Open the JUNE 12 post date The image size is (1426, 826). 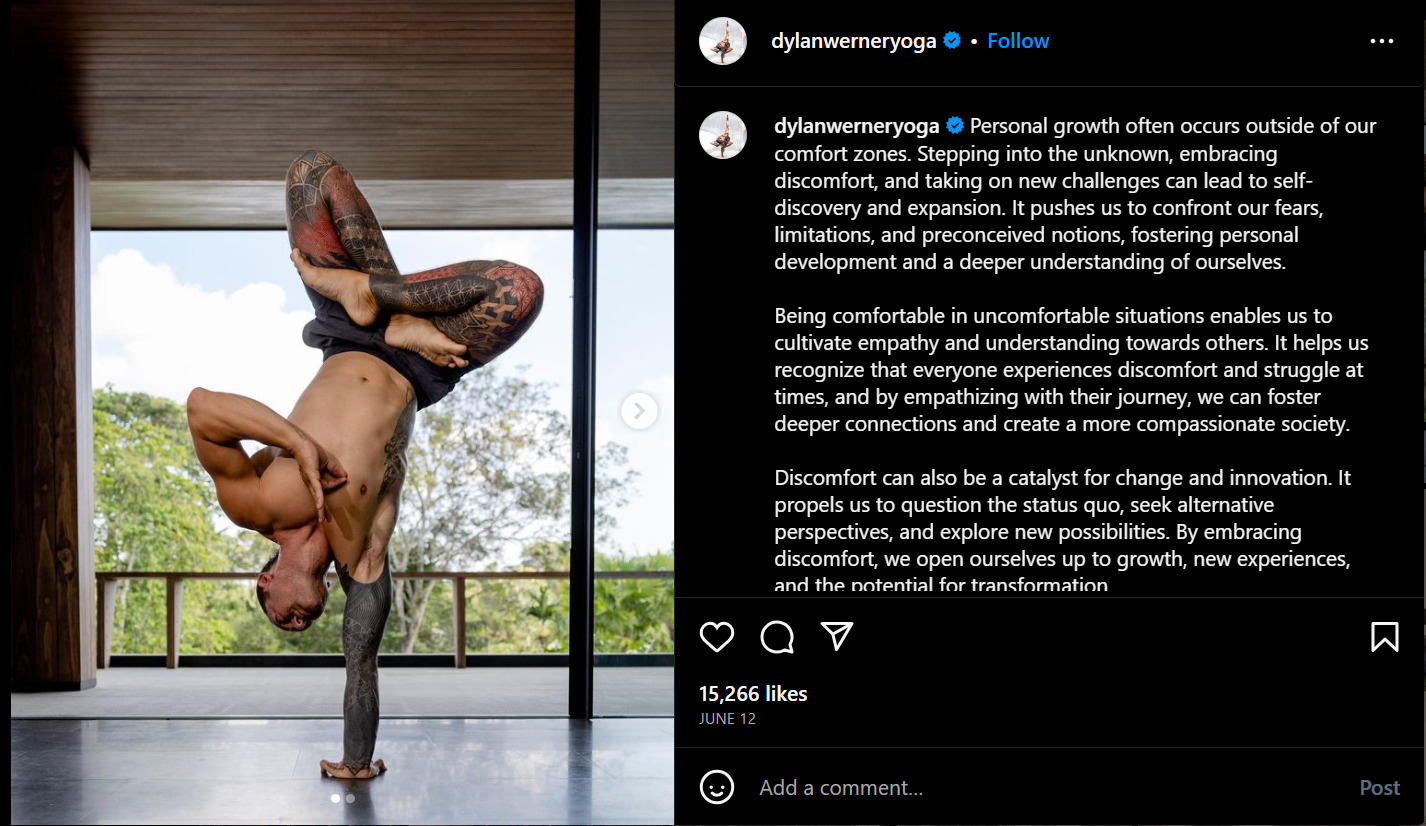pyautogui.click(x=727, y=719)
